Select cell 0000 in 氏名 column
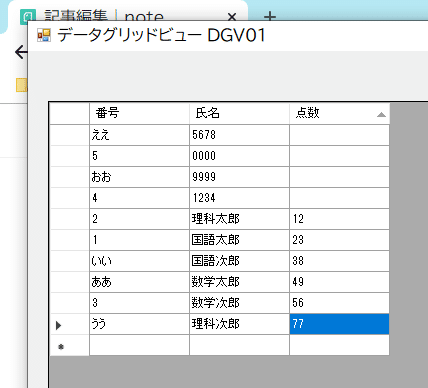Image resolution: width=428 pixels, height=388 pixels. click(x=239, y=156)
